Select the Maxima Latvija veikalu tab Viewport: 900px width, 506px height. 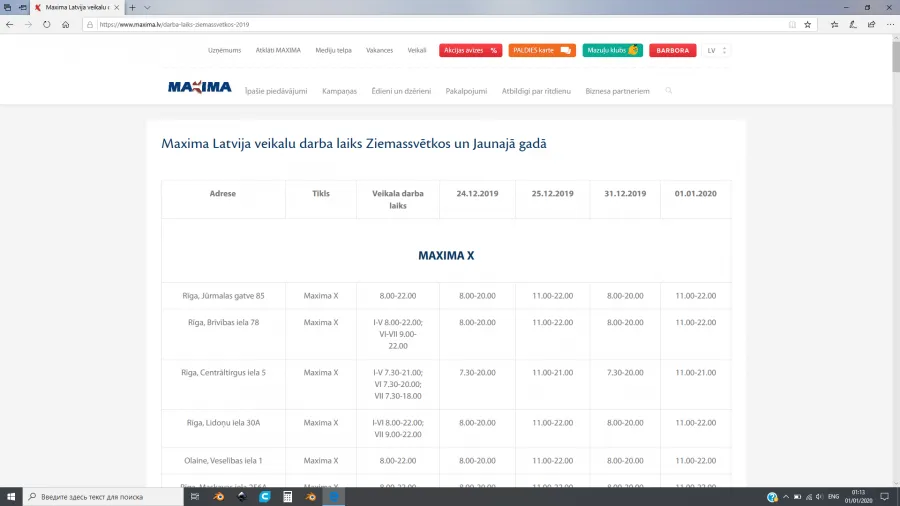77,7
